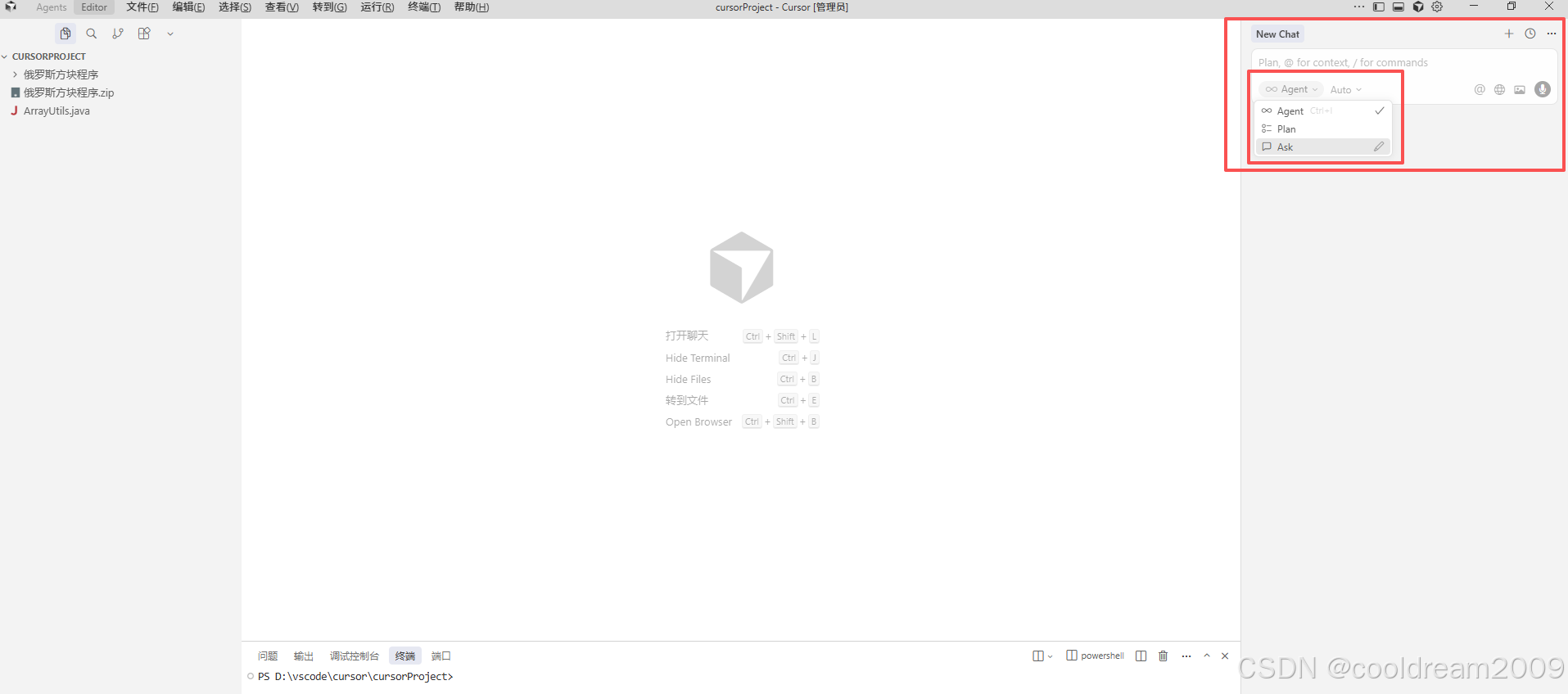1568x694 pixels.
Task: Open the 文件(F) menu
Action: pyautogui.click(x=142, y=7)
